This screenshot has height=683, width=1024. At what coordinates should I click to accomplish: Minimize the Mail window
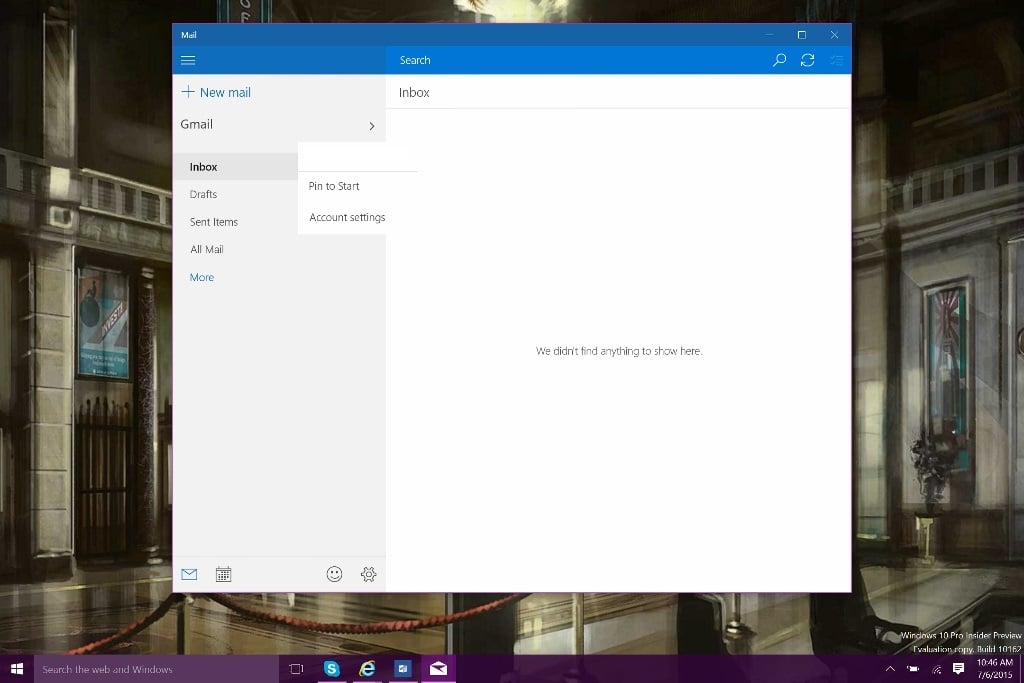point(769,35)
